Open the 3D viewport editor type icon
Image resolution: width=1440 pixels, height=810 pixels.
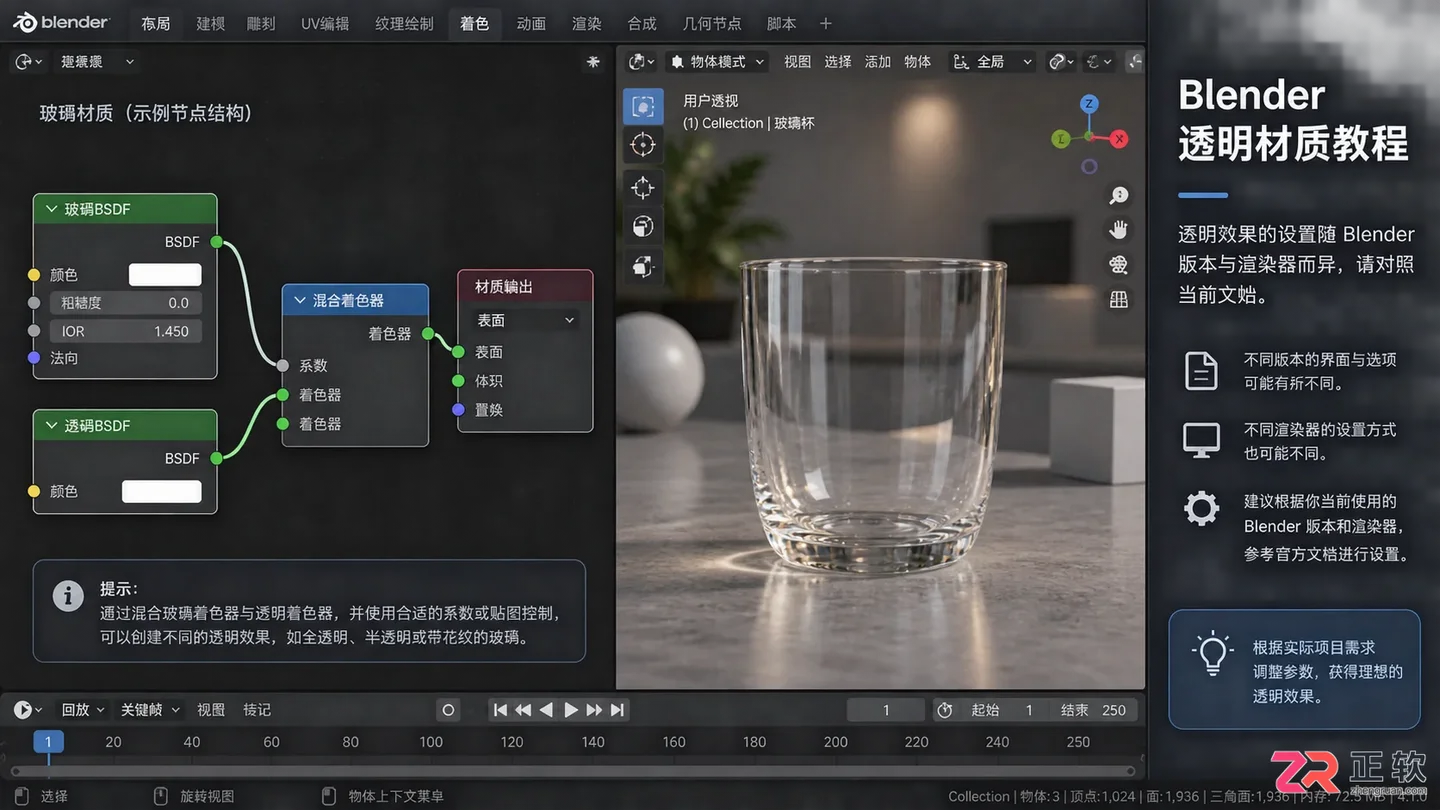641,62
